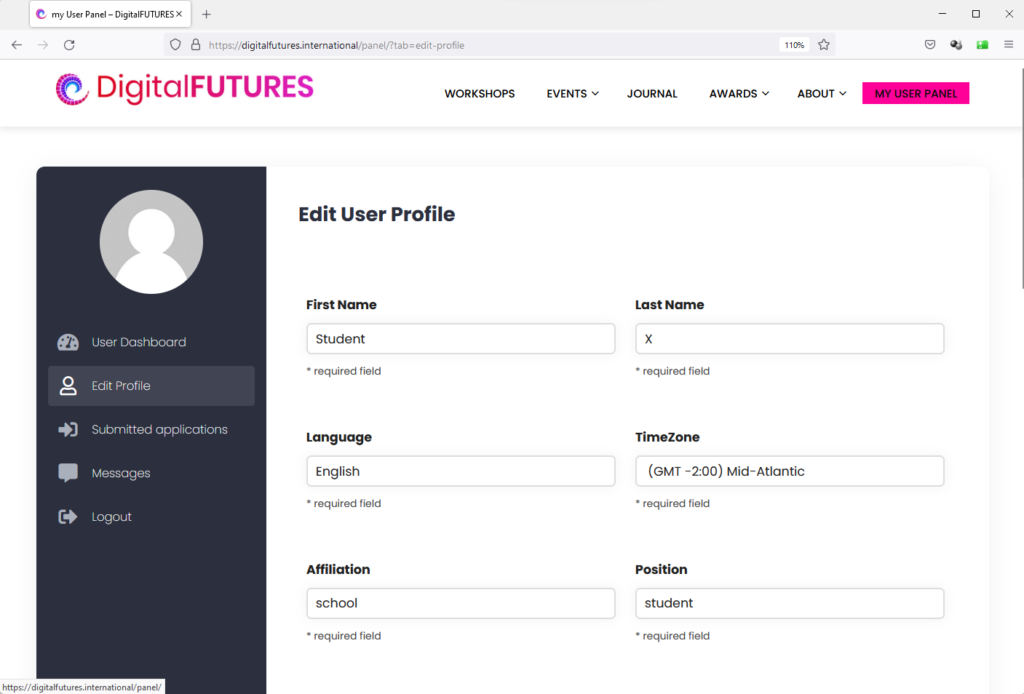Select the Edit Profile person icon
This screenshot has width=1024, height=694.
[68, 386]
